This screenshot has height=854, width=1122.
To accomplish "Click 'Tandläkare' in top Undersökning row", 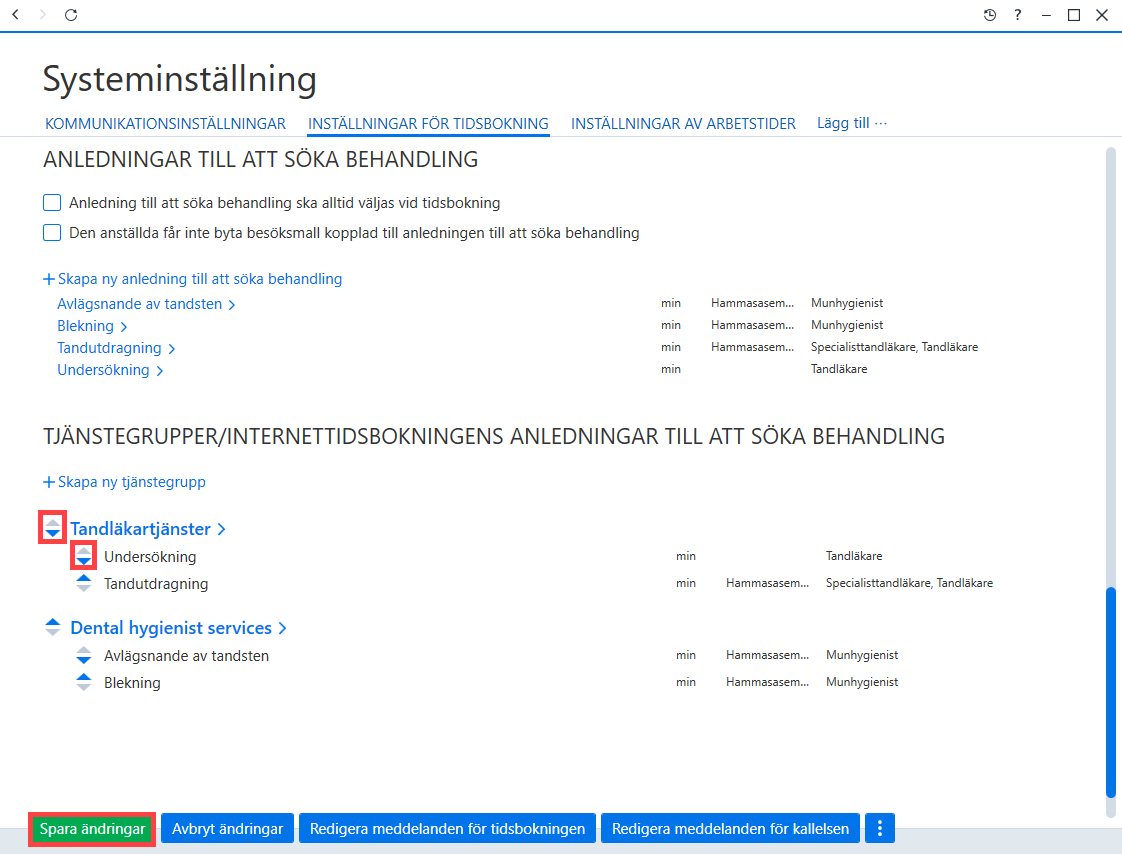I will point(839,369).
